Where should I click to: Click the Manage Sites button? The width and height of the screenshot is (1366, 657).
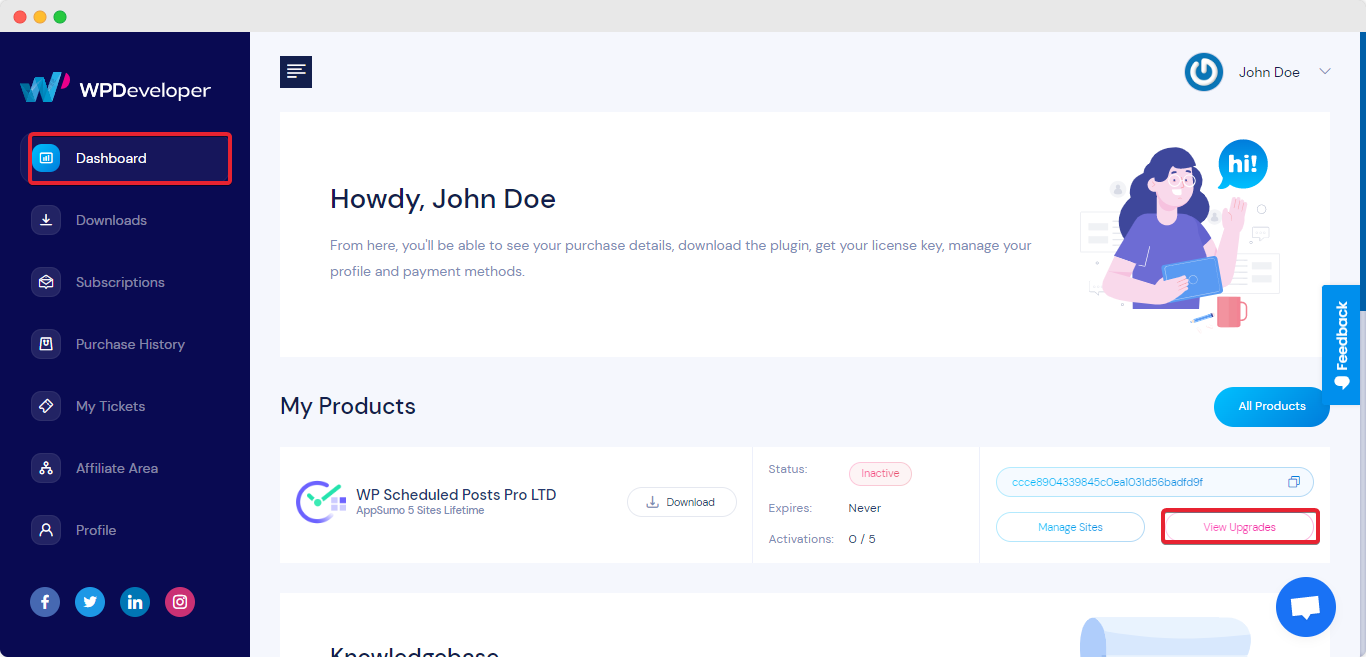(x=1070, y=527)
